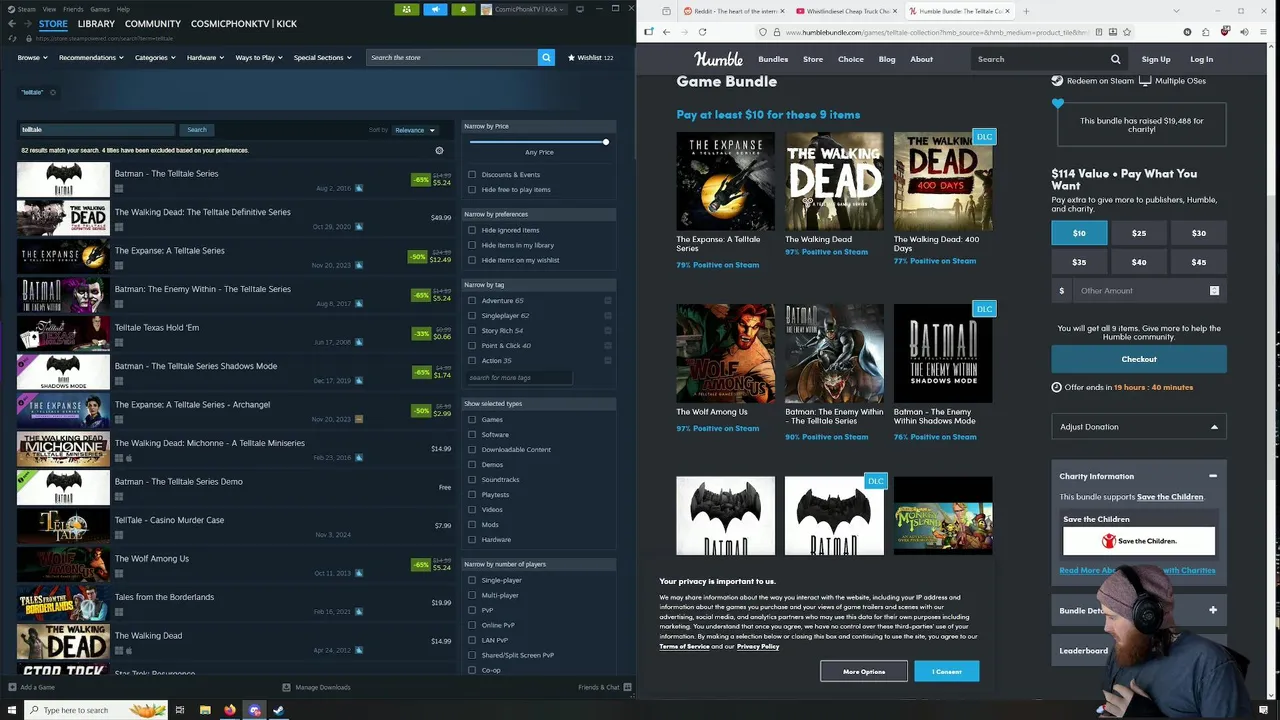Image resolution: width=1280 pixels, height=720 pixels.
Task: Check Single-player filter
Action: 472,580
